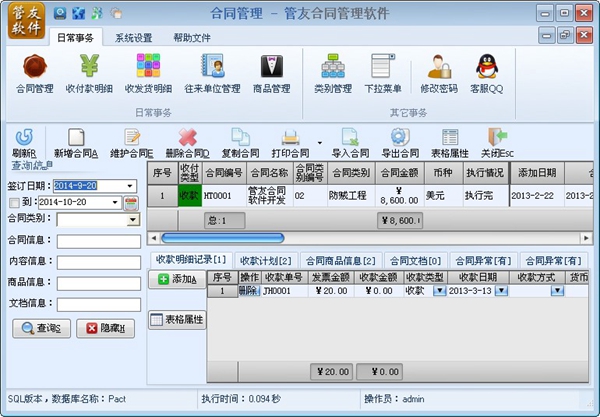
Task: Open the 合同类别 combo box arrow
Action: 133,220
